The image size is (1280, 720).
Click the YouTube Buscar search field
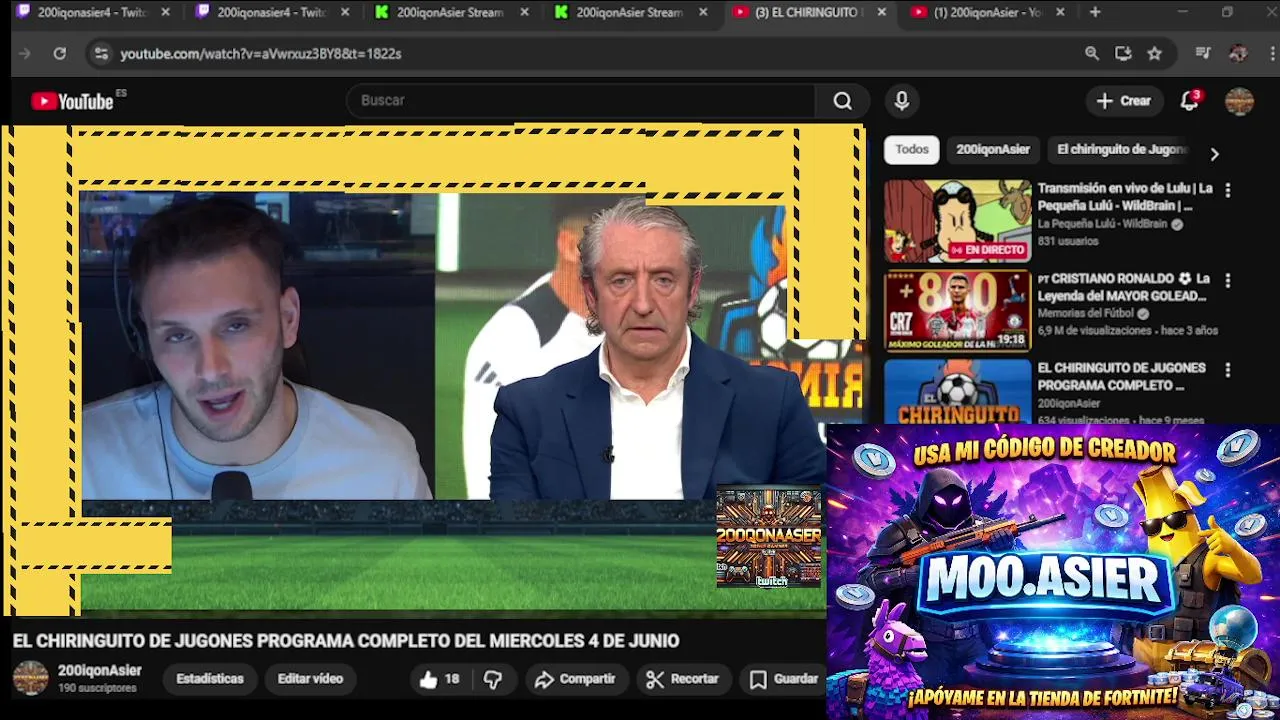point(582,101)
